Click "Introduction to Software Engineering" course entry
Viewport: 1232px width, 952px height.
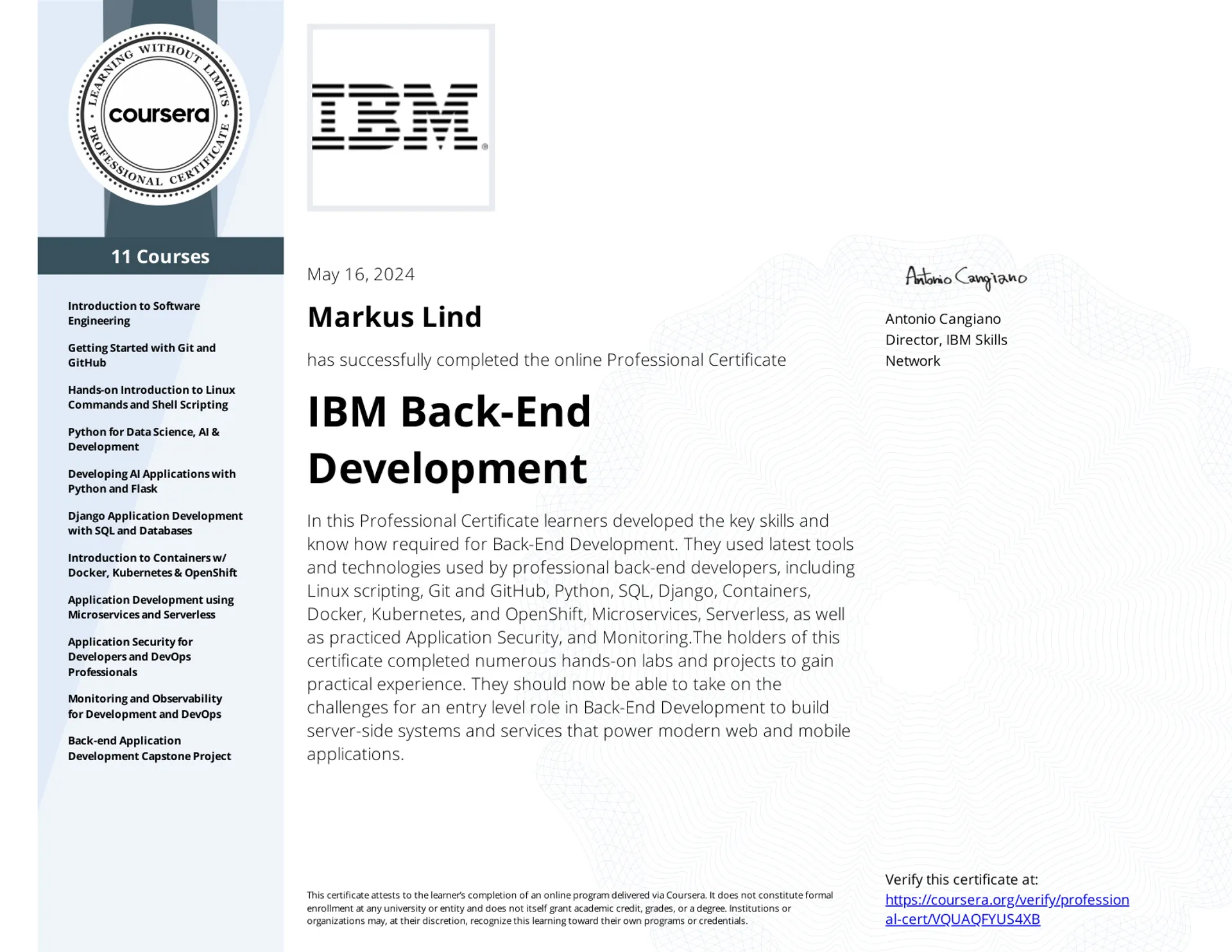[134, 313]
